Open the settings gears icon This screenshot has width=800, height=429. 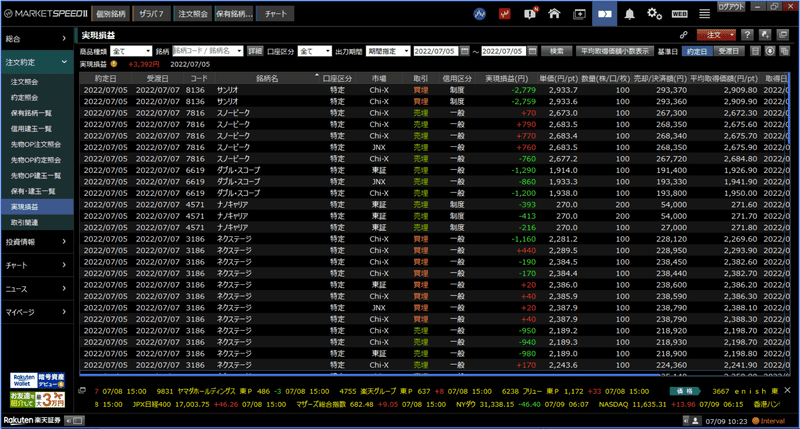click(654, 14)
